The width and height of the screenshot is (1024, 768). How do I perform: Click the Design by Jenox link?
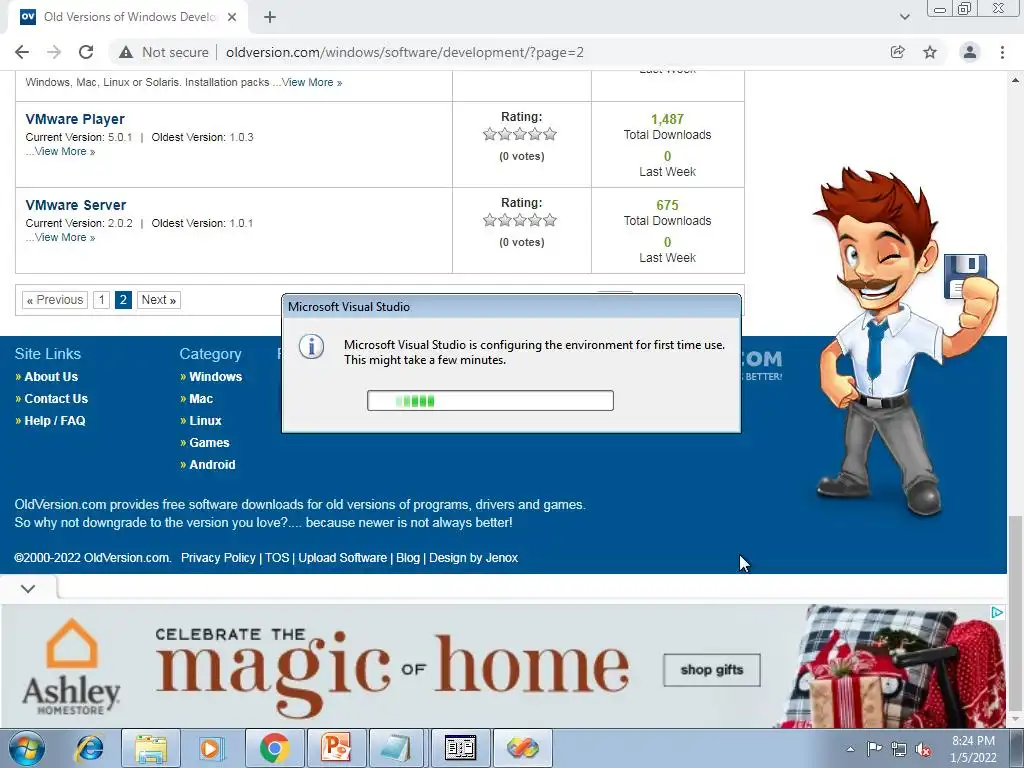473,558
